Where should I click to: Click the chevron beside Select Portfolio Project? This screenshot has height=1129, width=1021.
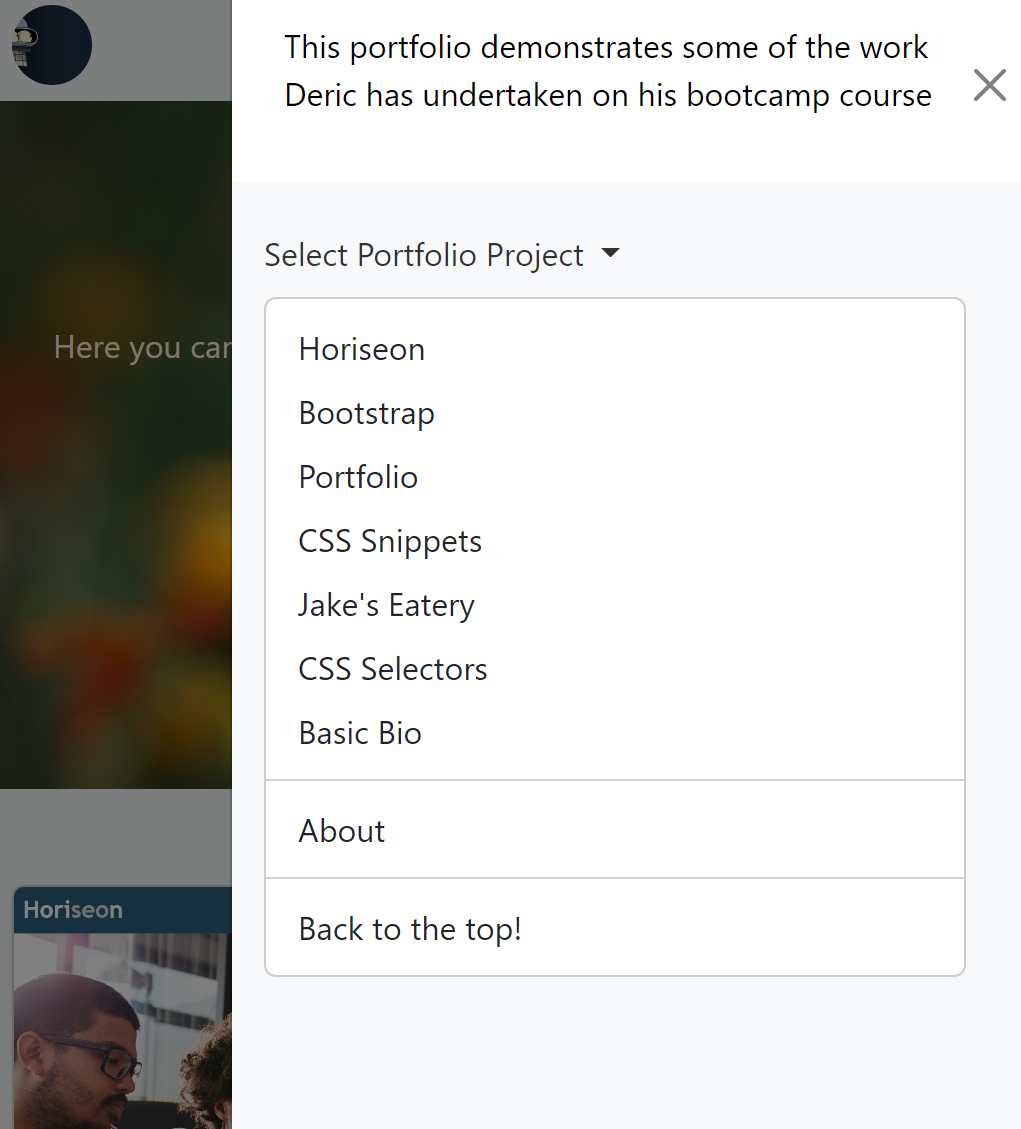coord(611,254)
